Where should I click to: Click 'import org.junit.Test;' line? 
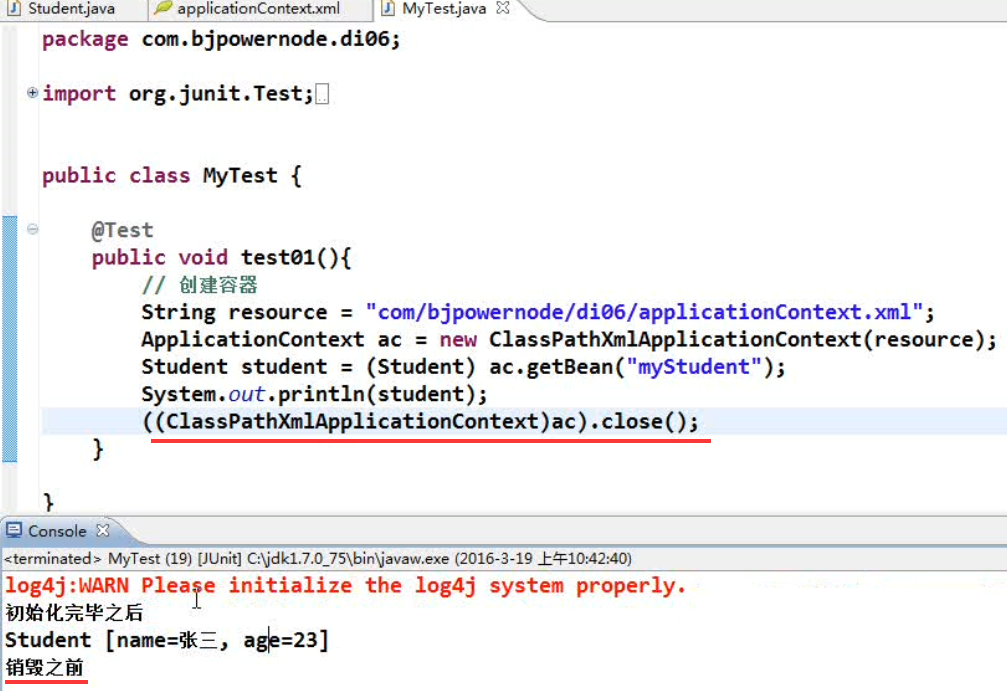(178, 94)
